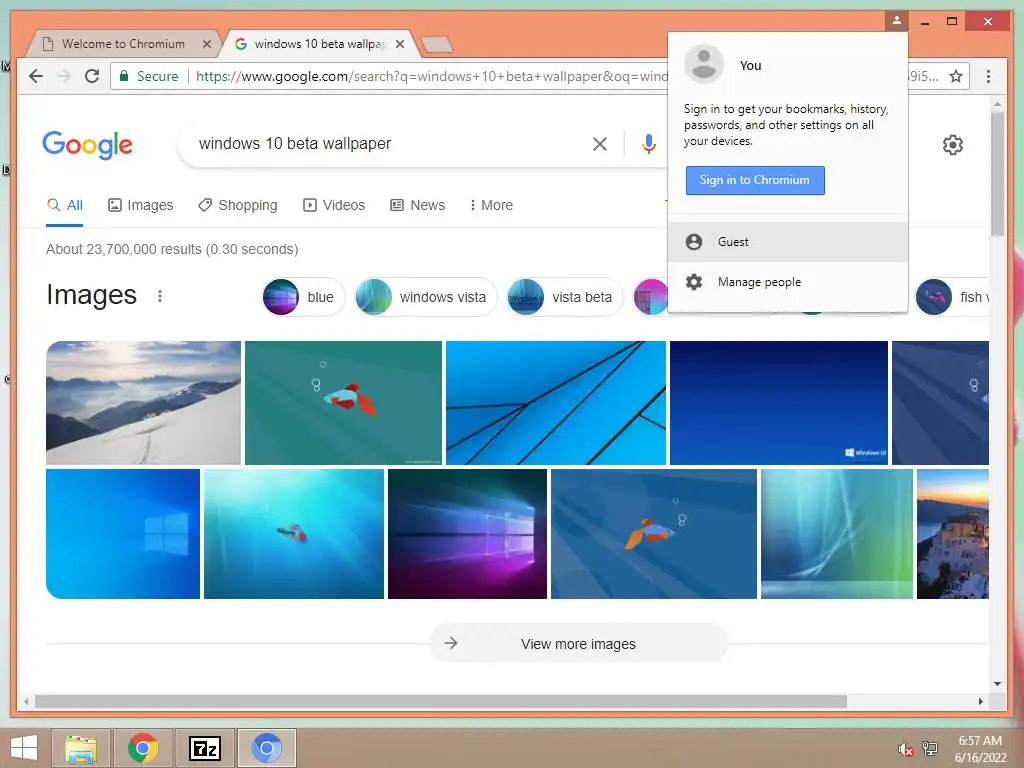Switch to News results

417,205
